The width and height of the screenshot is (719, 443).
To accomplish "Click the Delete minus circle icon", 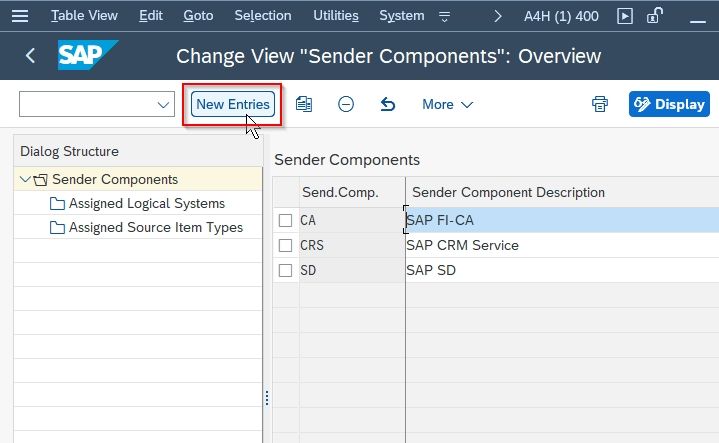I will tap(346, 104).
